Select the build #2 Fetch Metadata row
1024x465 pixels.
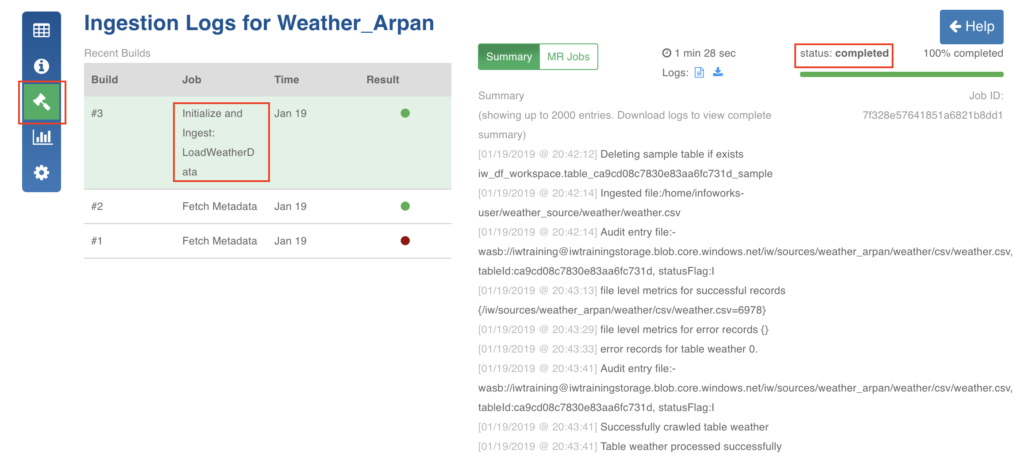tap(219, 206)
